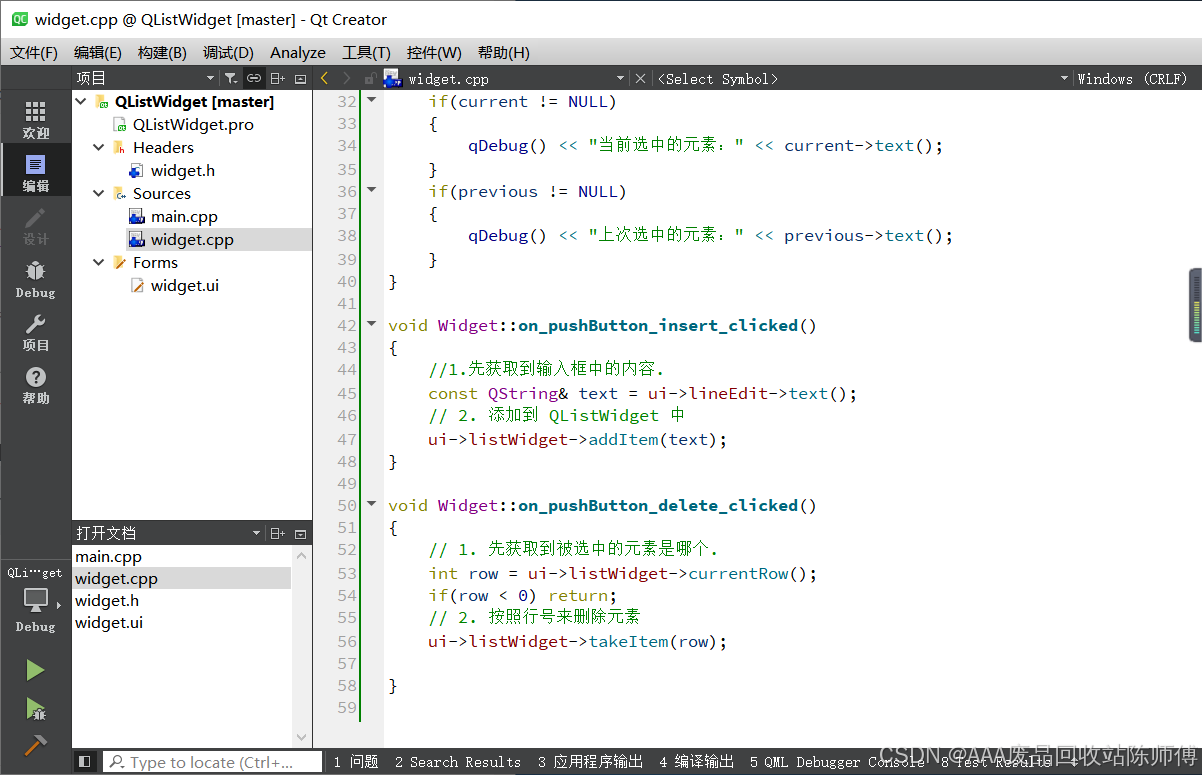The height and width of the screenshot is (775, 1202).
Task: Collapse the QListWidget [master] project node
Action: click(81, 101)
